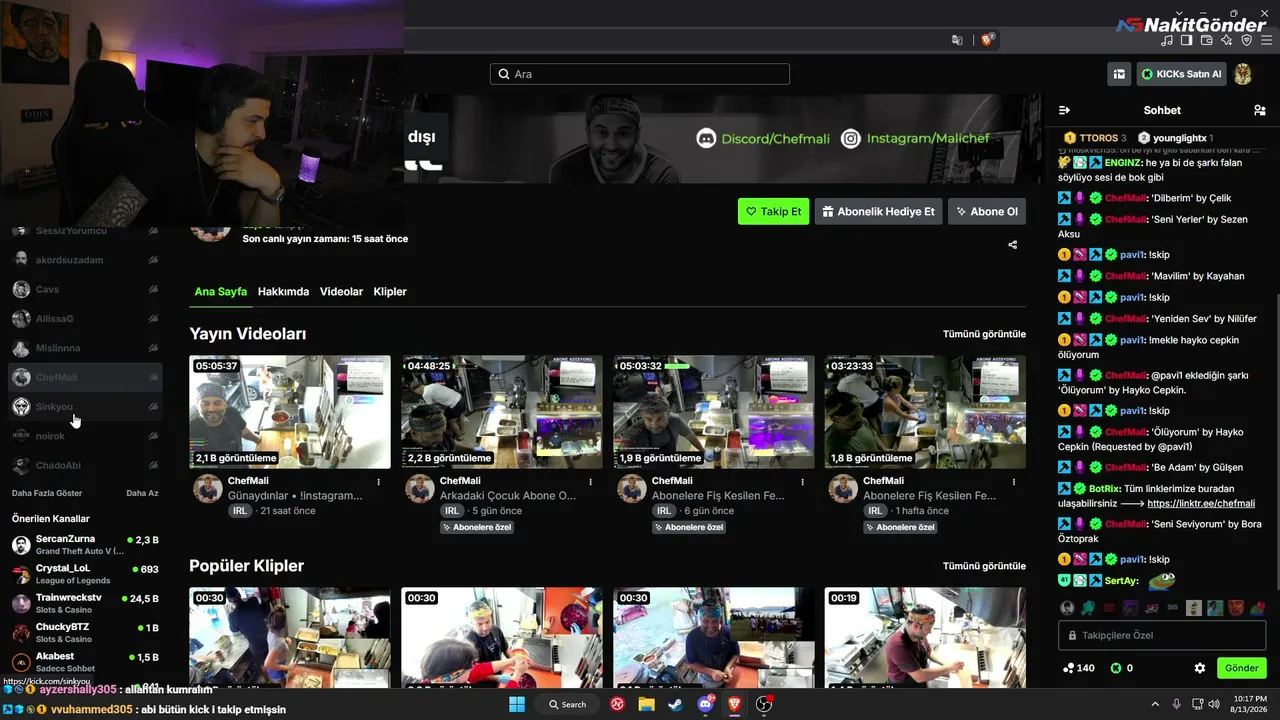Open the Brave VPN shield icon
The height and width of the screenshot is (720, 1280).
click(1247, 40)
